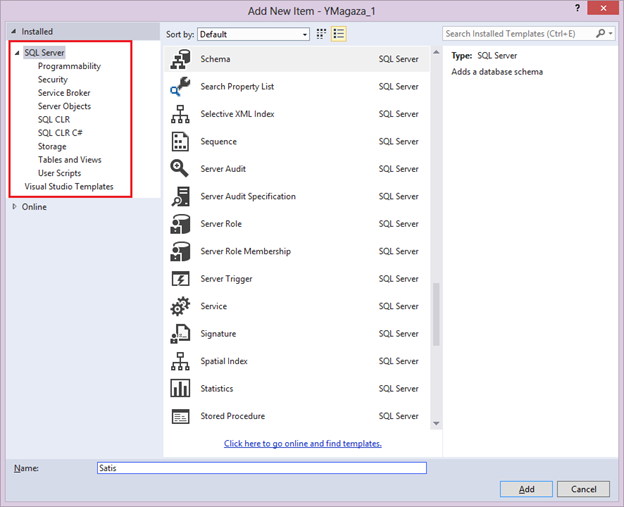Screen dimensions: 624x507
Task: Select the Schema template icon
Action: pyautogui.click(x=180, y=59)
